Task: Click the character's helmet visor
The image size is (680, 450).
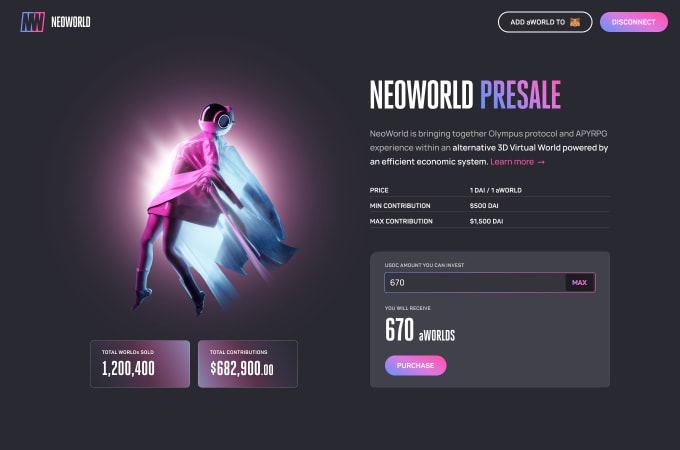Action: tap(224, 121)
